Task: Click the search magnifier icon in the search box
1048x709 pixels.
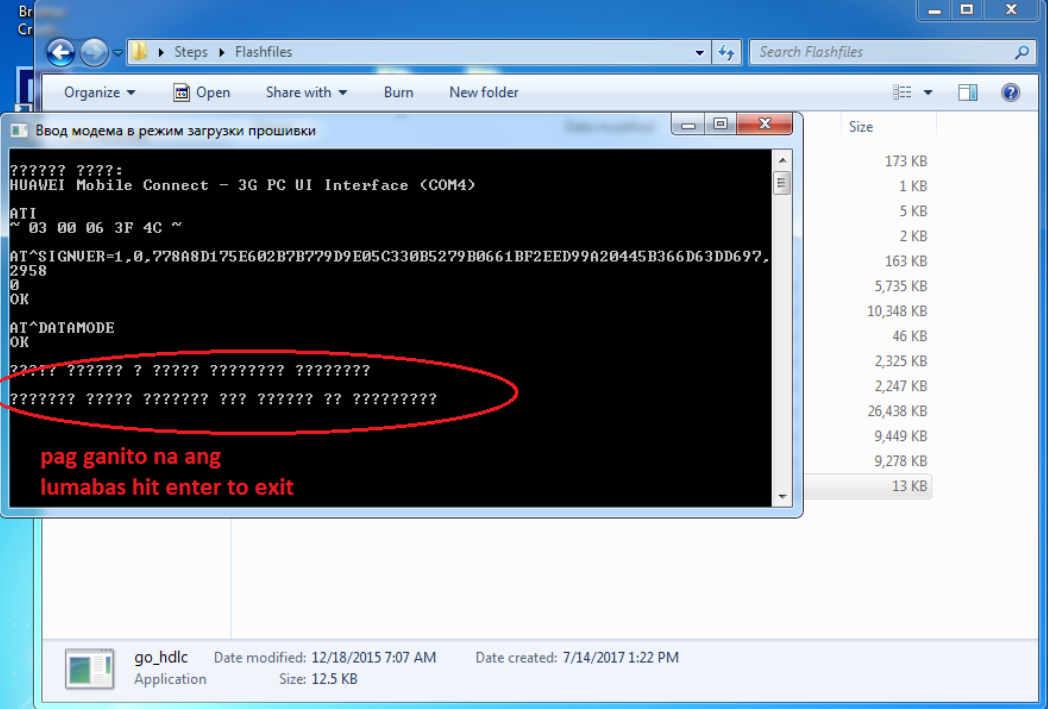Action: point(1020,51)
